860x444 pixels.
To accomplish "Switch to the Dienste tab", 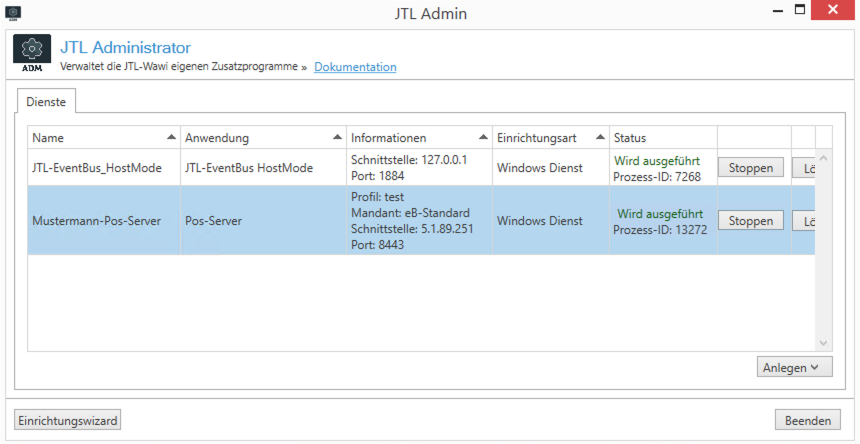I will pyautogui.click(x=46, y=101).
